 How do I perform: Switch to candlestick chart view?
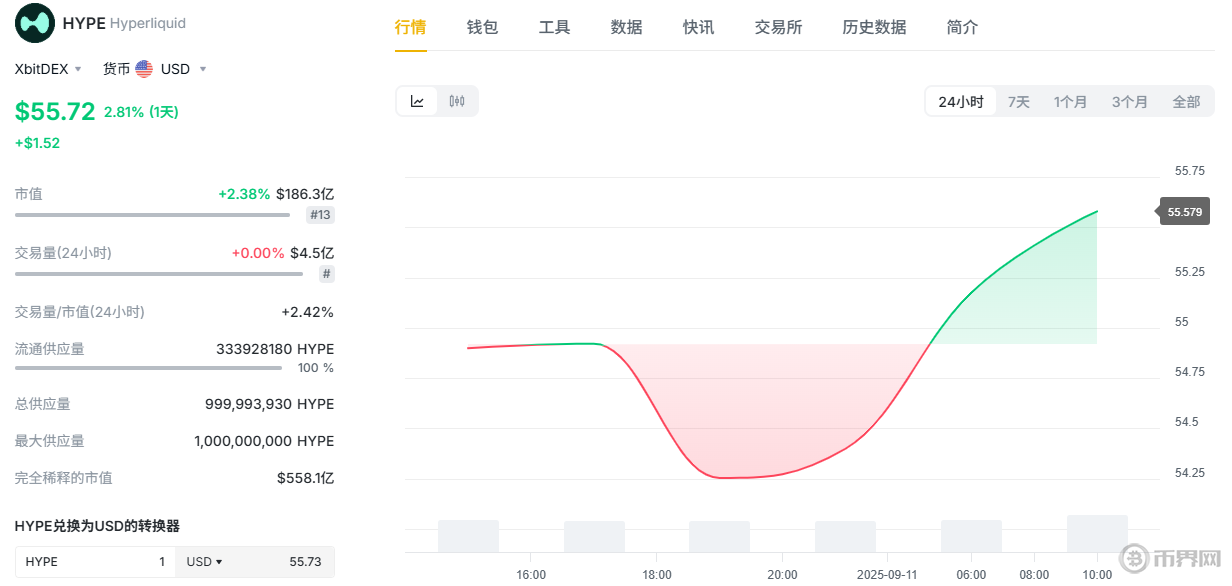pyautogui.click(x=457, y=101)
